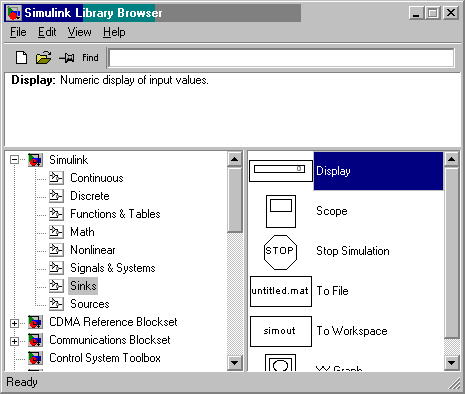Click the Continuous library icon
465x394 pixels.
tap(56, 178)
